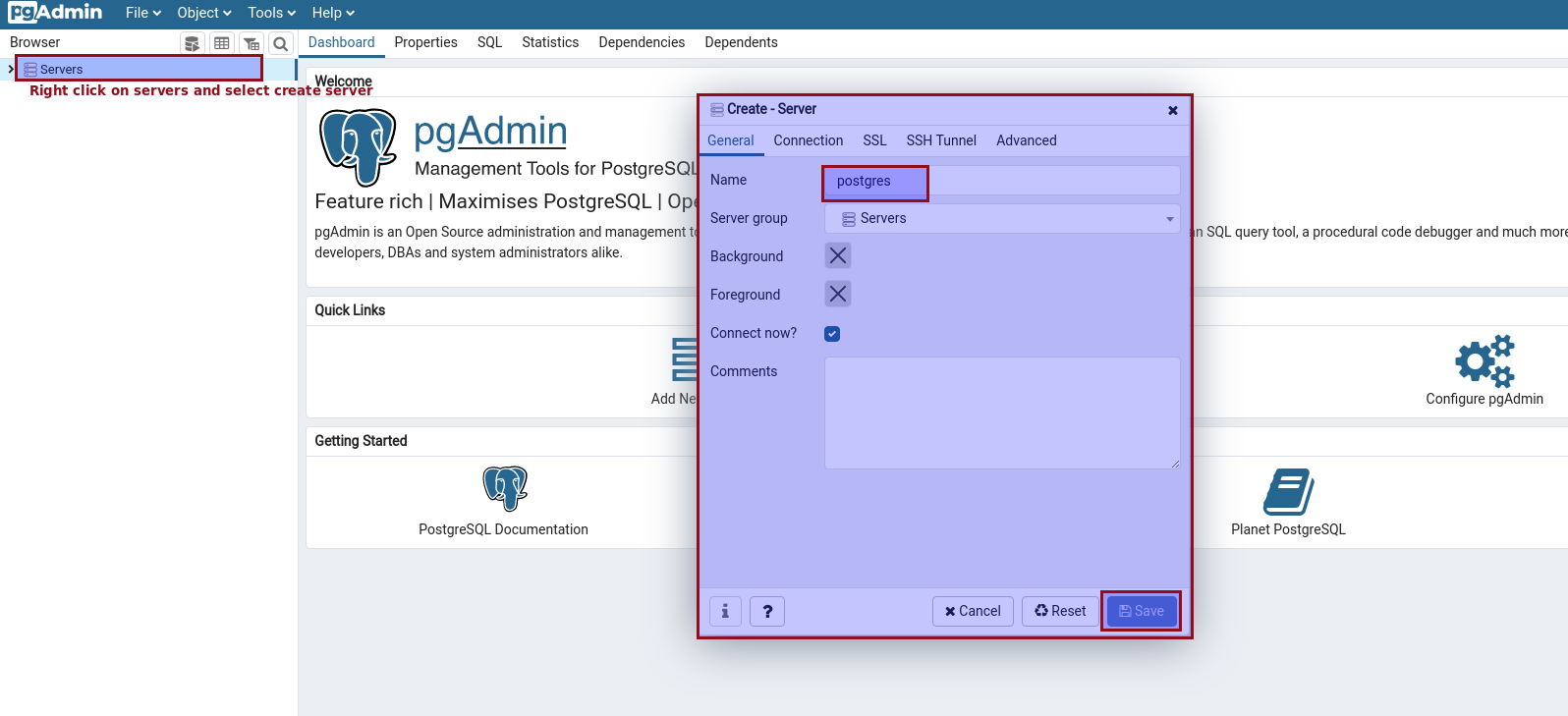Image resolution: width=1568 pixels, height=716 pixels.
Task: Click the Name input field
Action: (x=1002, y=181)
